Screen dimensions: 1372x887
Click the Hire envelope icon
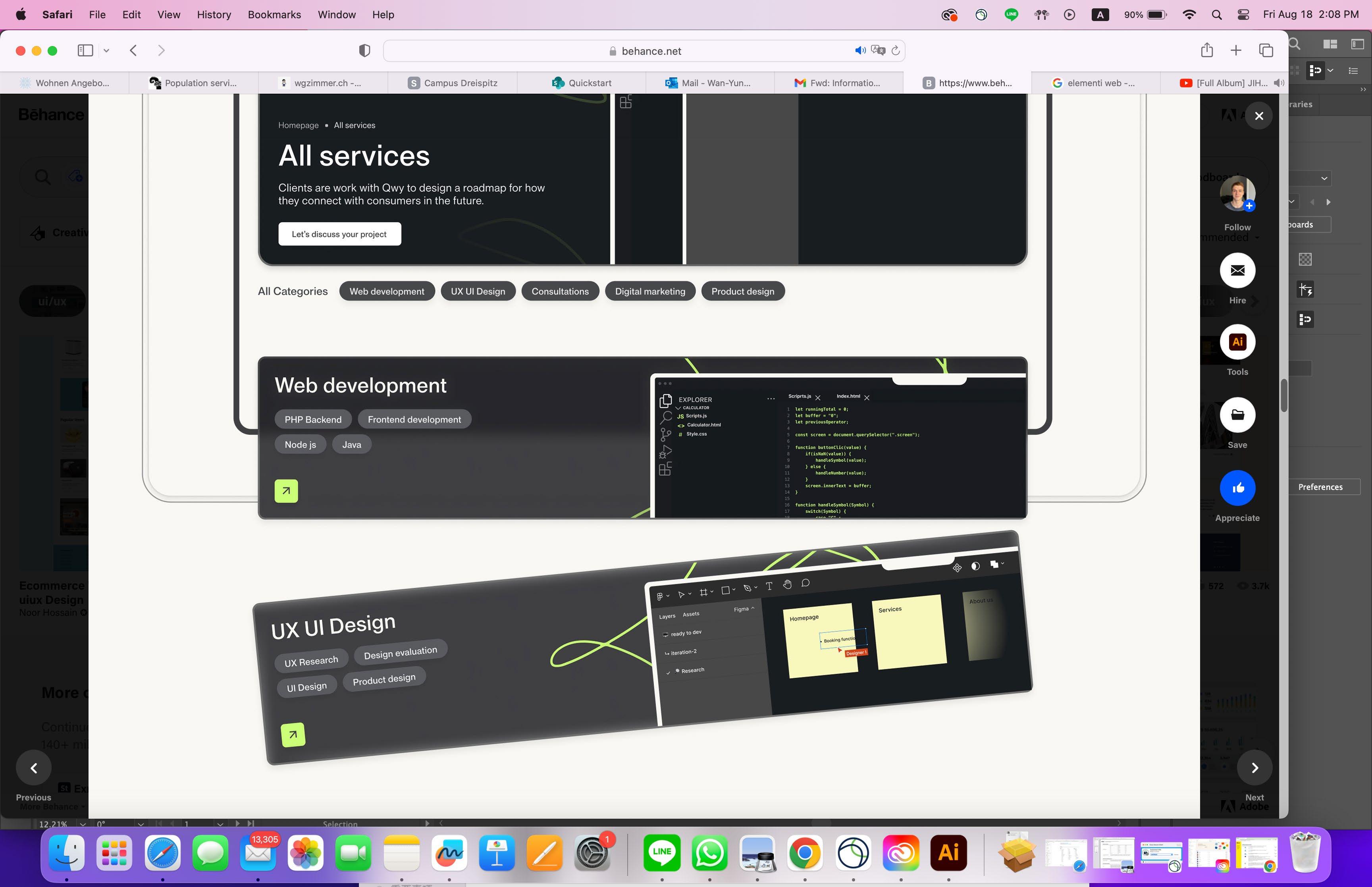[1237, 270]
